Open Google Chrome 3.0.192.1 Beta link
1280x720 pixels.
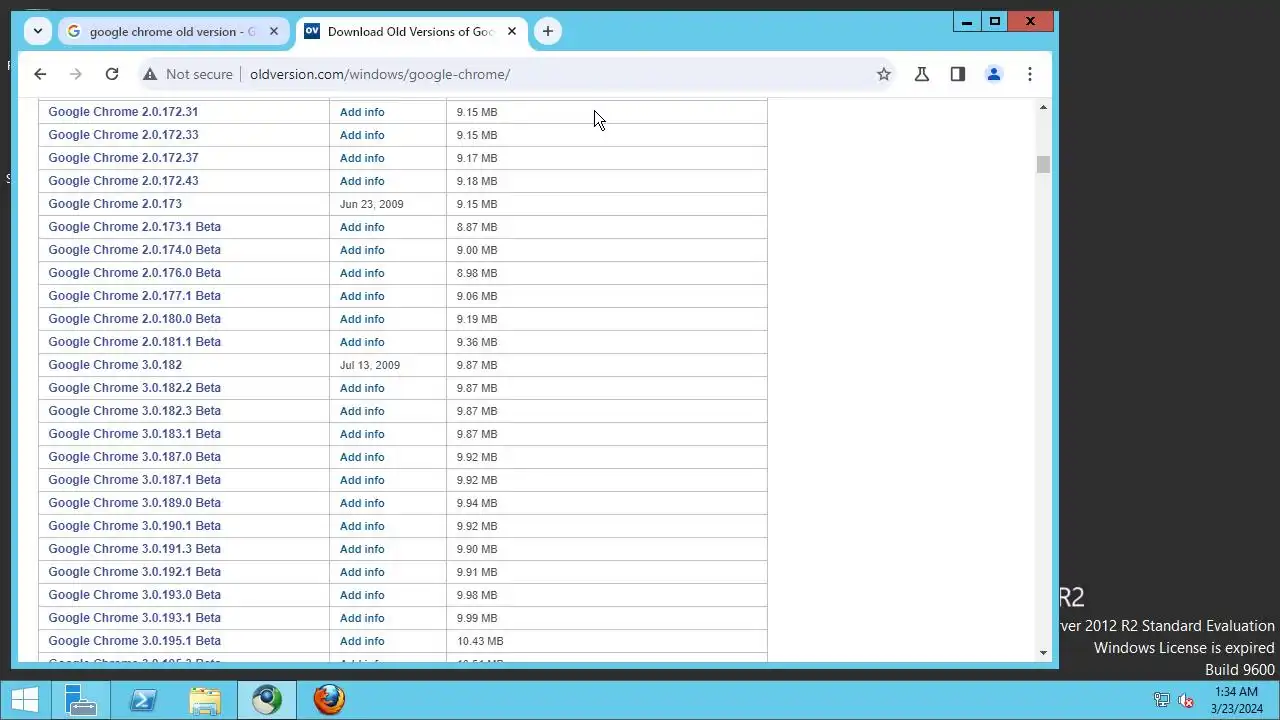click(x=134, y=572)
